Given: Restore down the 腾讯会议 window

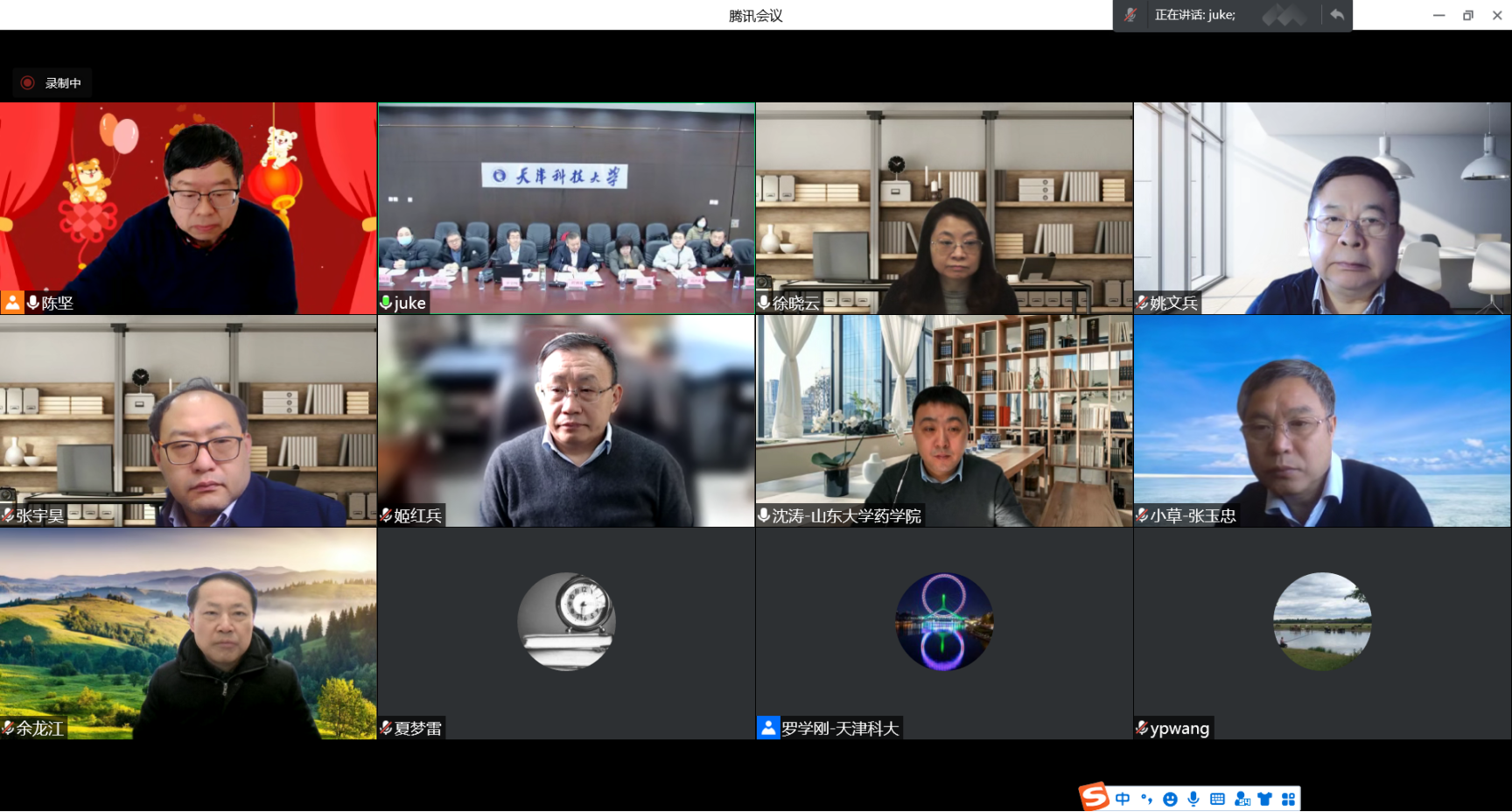Looking at the screenshot, I should tap(1468, 15).
